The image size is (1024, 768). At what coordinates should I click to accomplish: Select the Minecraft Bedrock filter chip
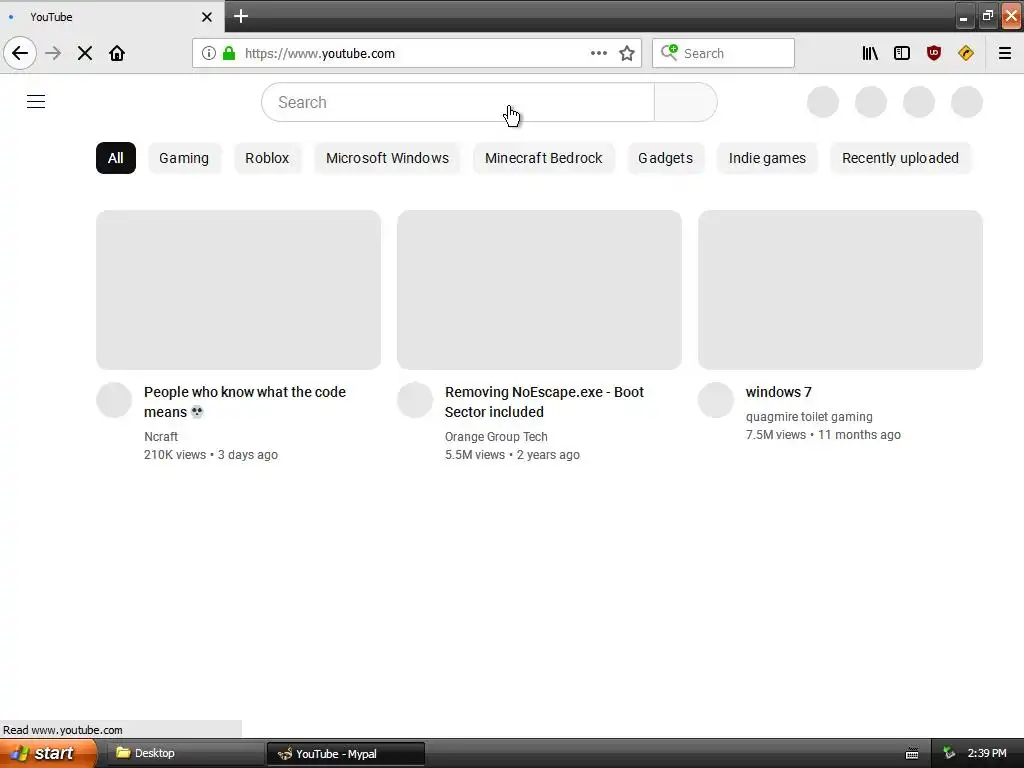point(543,158)
